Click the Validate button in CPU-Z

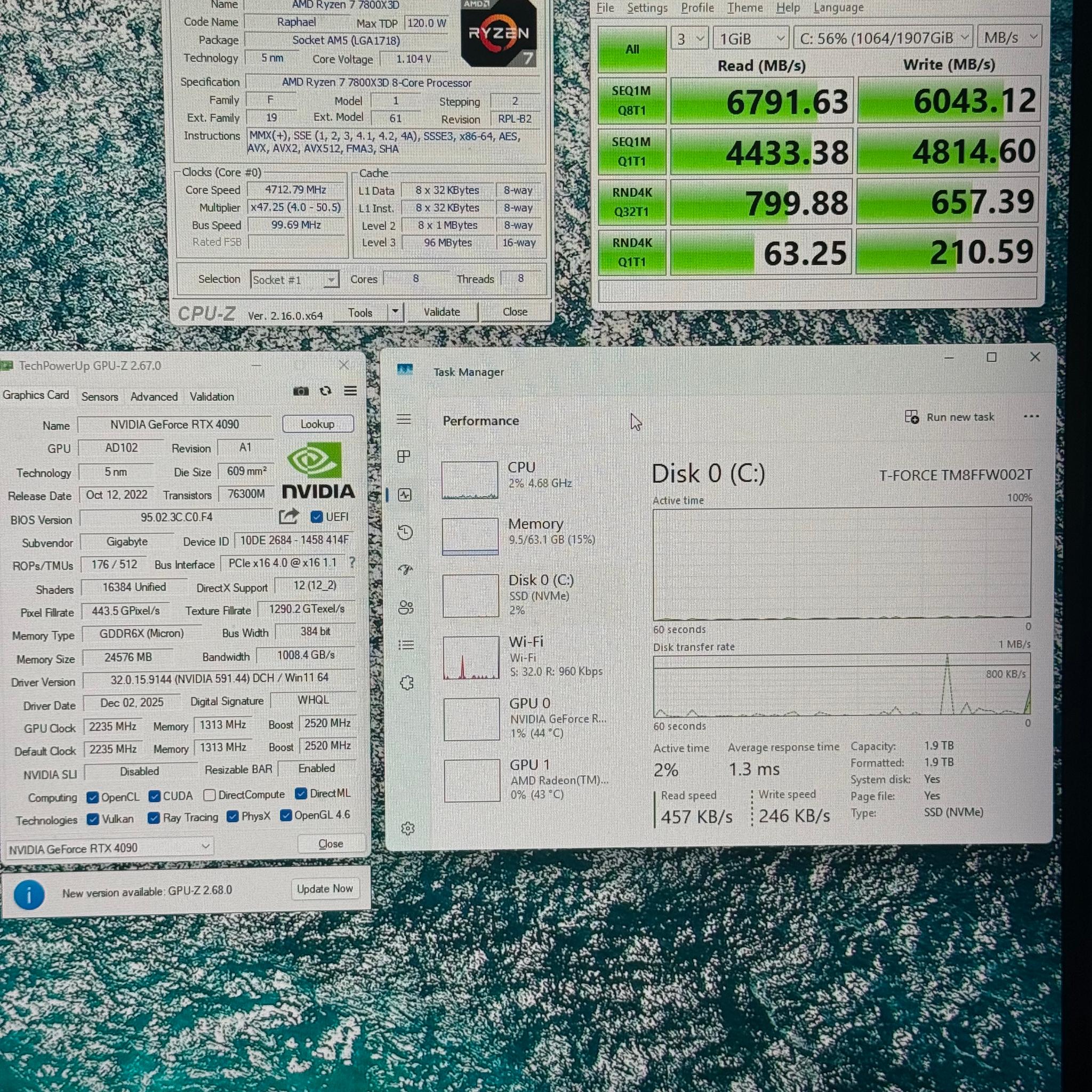pos(442,311)
